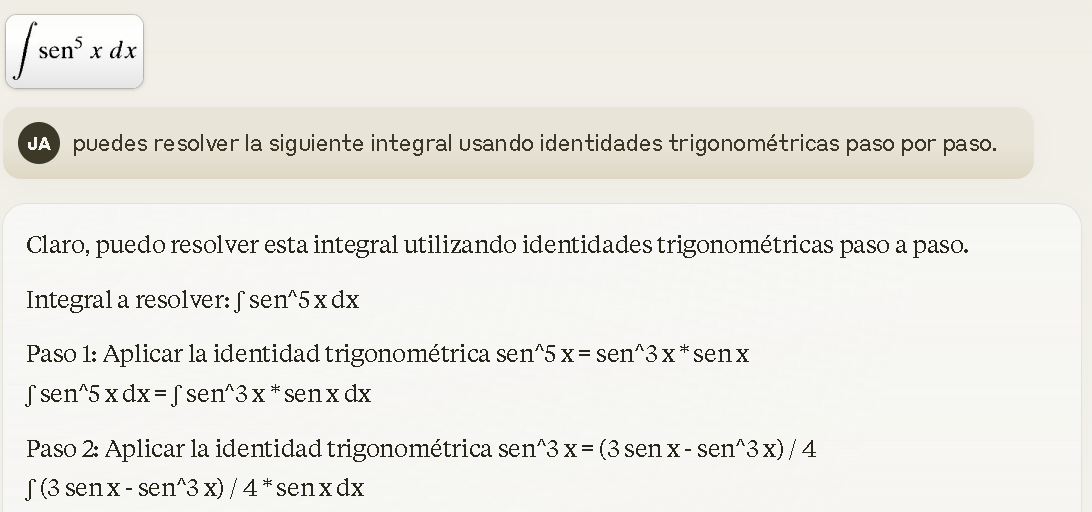Click the 'Claro, puedo resolver' response line

497,245
